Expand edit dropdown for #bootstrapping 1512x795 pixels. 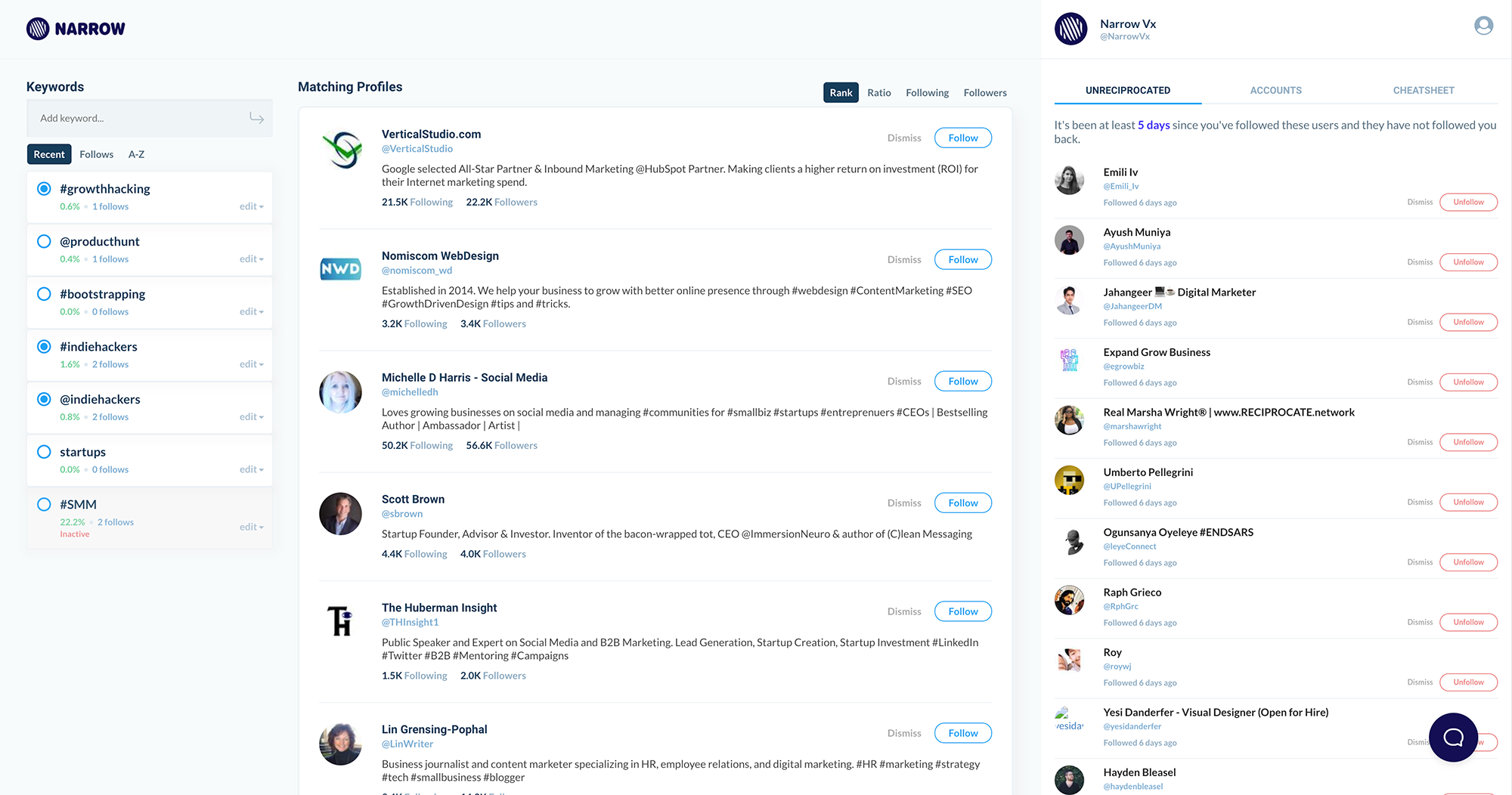(252, 311)
